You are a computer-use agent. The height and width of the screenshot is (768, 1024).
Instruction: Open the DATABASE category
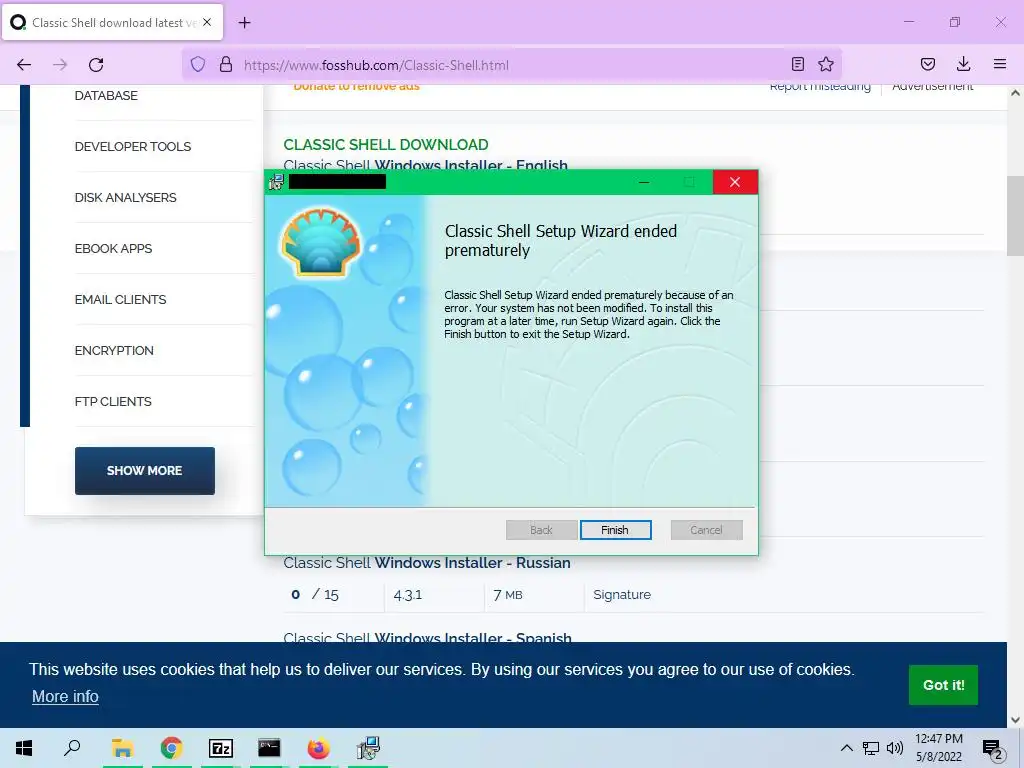click(106, 95)
